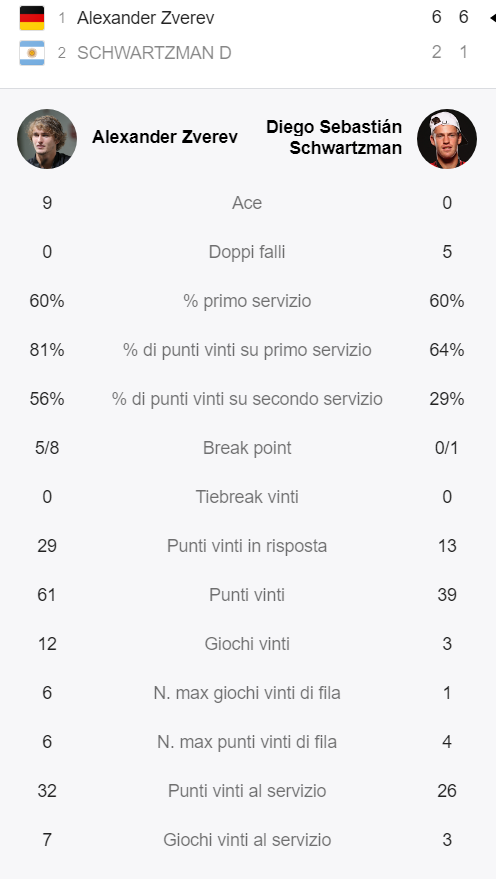Click Schwartzman's 39 punti vinti value

point(447,595)
